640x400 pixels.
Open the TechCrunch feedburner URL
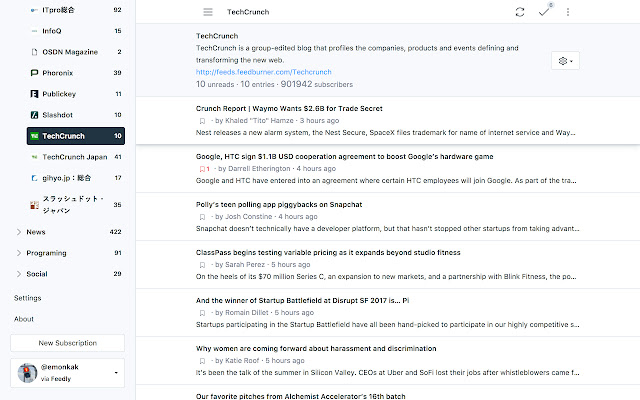pos(263,72)
